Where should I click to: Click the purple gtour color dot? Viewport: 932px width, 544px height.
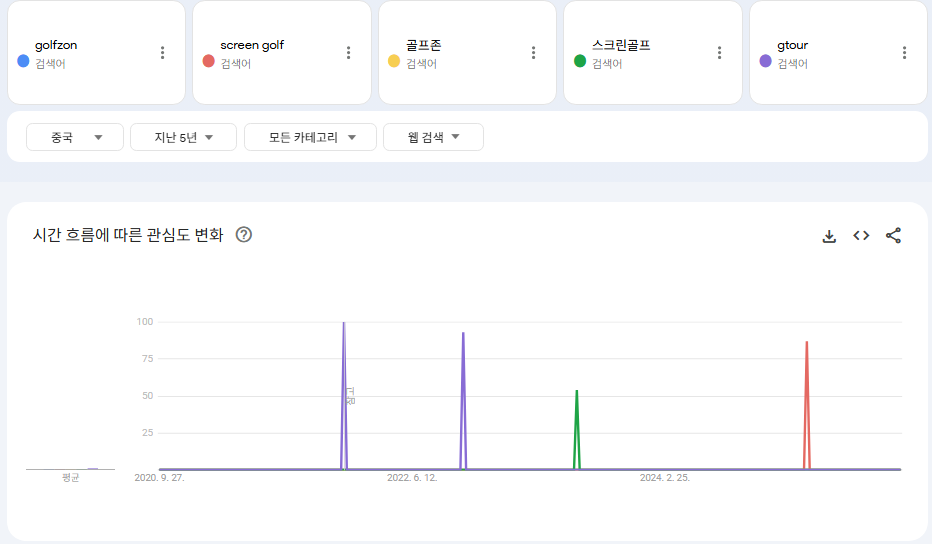click(x=766, y=61)
